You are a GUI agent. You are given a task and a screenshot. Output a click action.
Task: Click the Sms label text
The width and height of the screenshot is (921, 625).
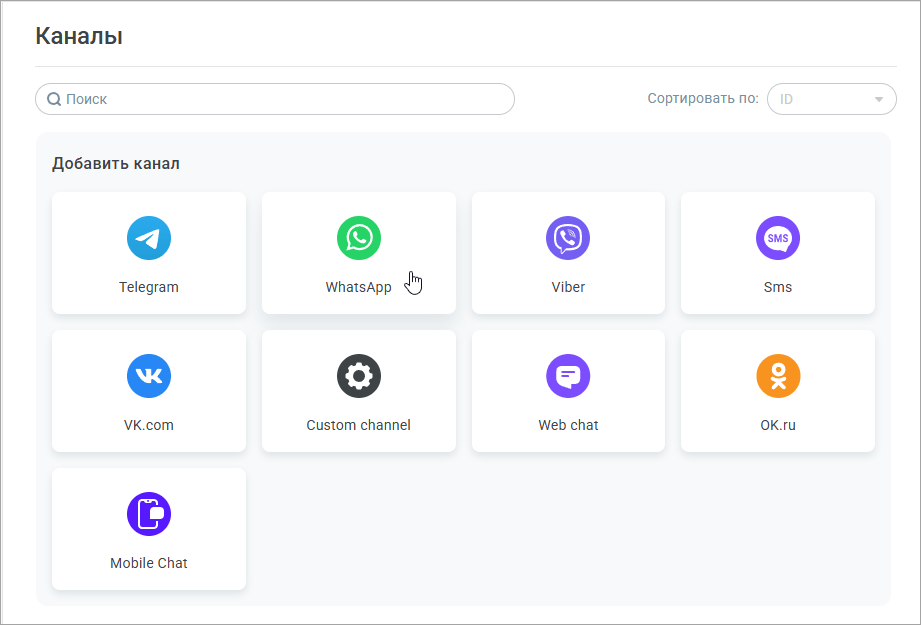point(778,287)
